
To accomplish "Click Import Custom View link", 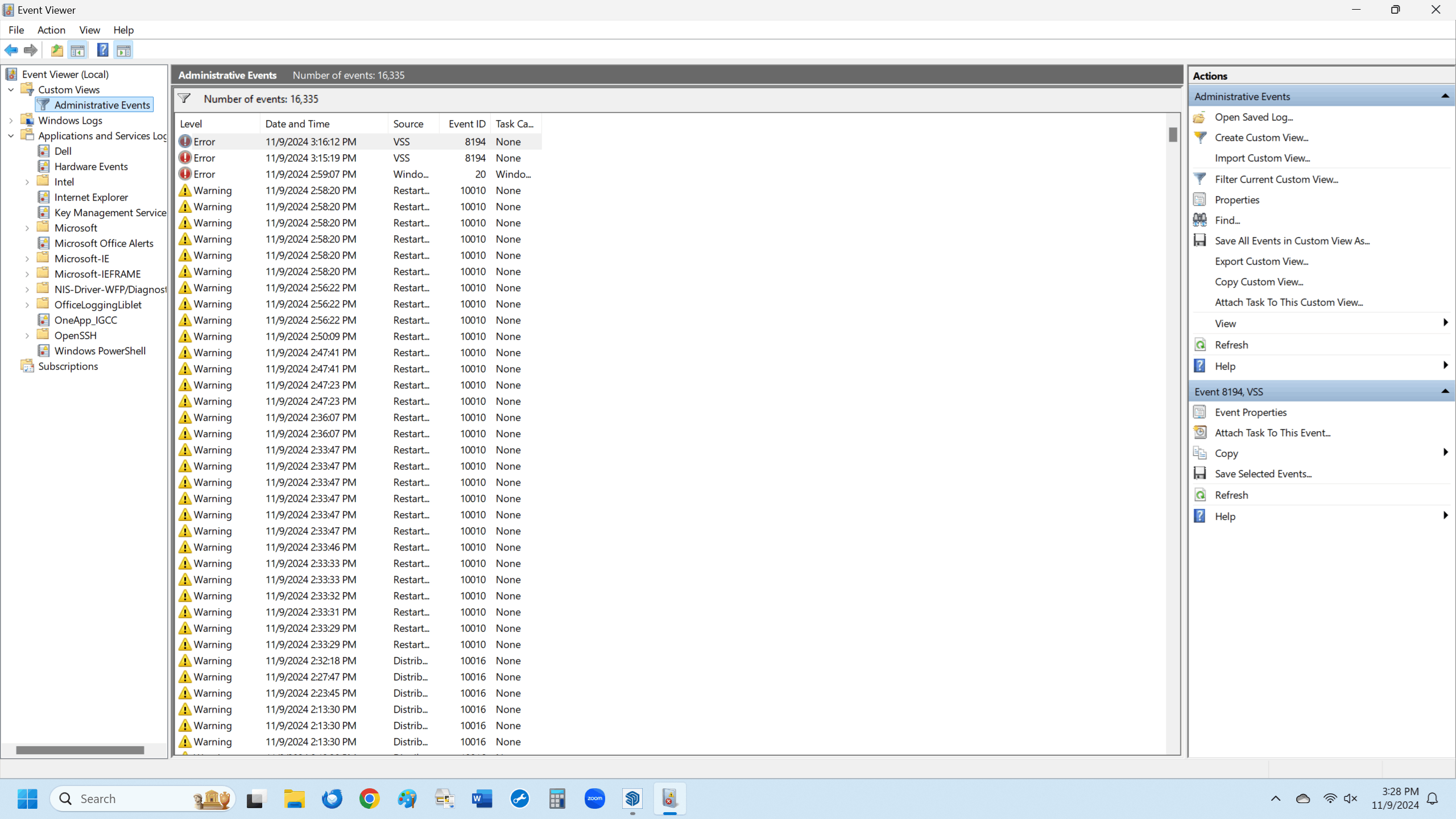I will 1262,158.
